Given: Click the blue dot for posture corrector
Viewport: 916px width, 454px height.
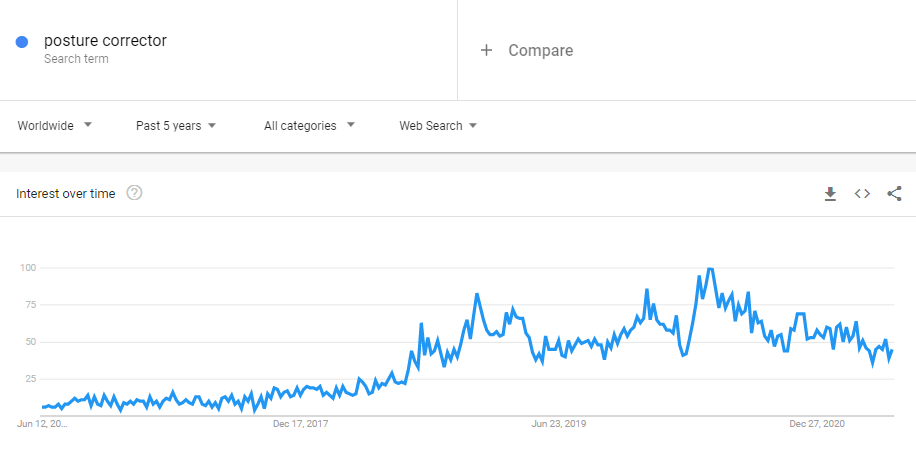Looking at the screenshot, I should tap(22, 42).
